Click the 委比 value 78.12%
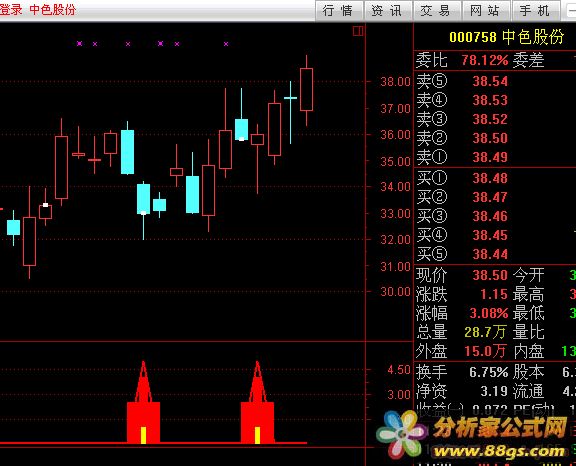The image size is (576, 466). [485, 60]
